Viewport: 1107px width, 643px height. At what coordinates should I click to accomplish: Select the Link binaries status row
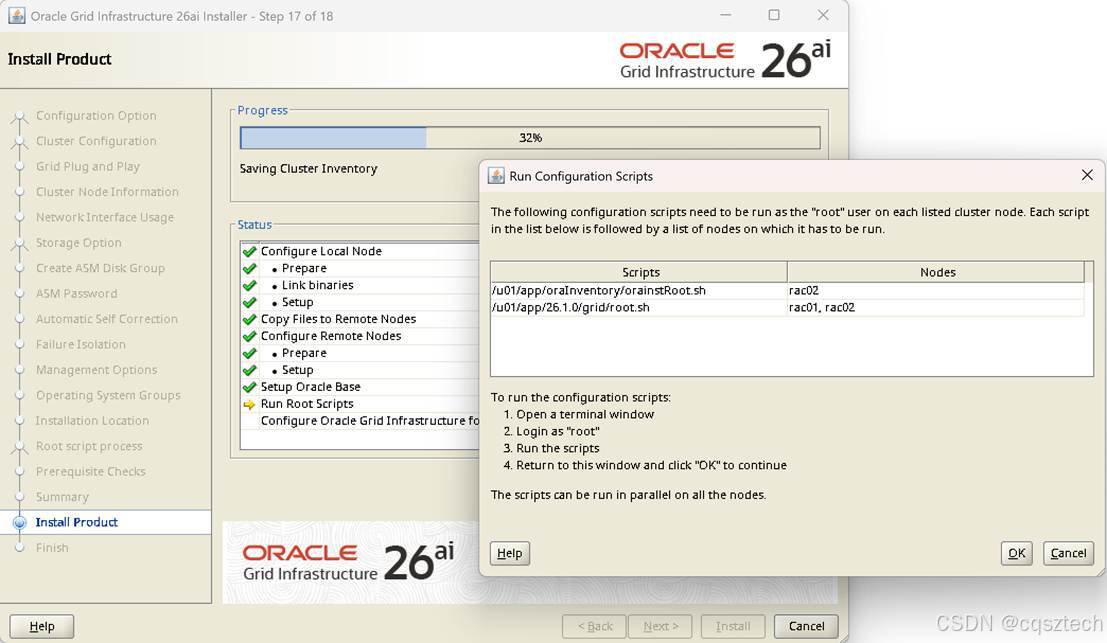[360, 285]
